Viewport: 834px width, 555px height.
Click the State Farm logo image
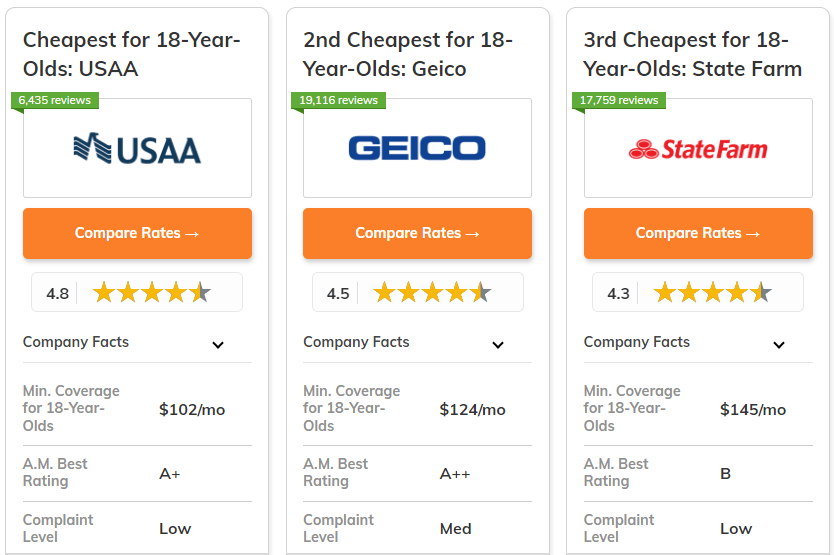(x=698, y=149)
